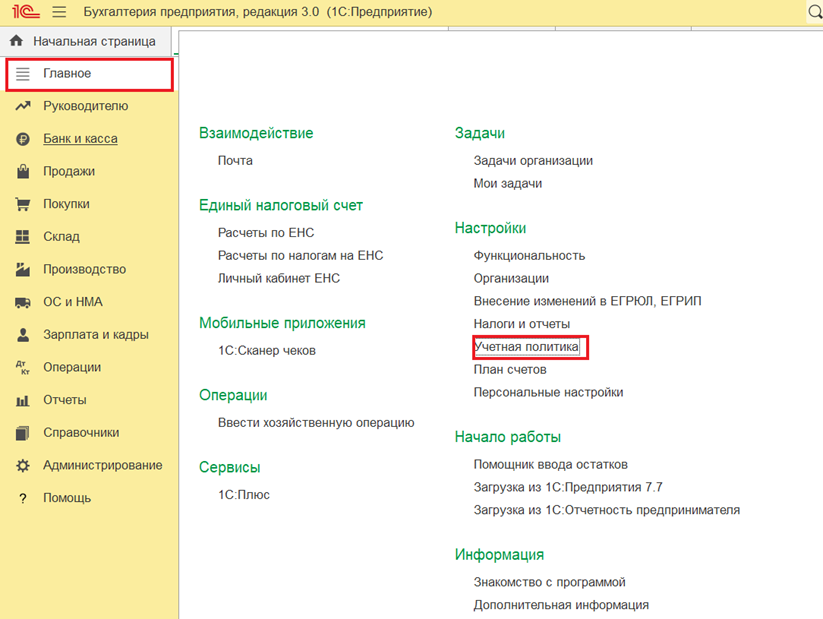Click the search magnifier icon
The height and width of the screenshot is (619, 823).
click(x=815, y=12)
